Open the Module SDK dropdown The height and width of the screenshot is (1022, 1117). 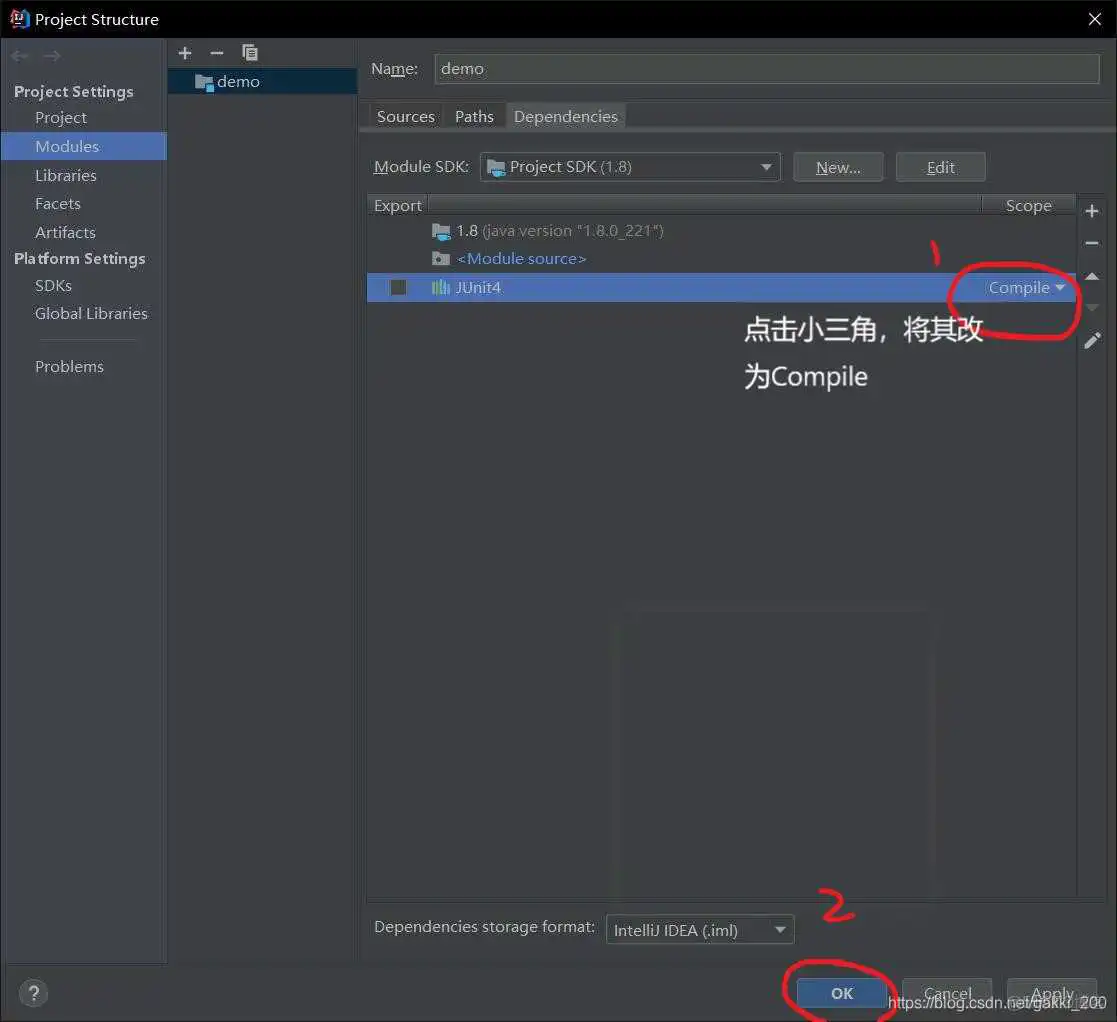tap(766, 167)
